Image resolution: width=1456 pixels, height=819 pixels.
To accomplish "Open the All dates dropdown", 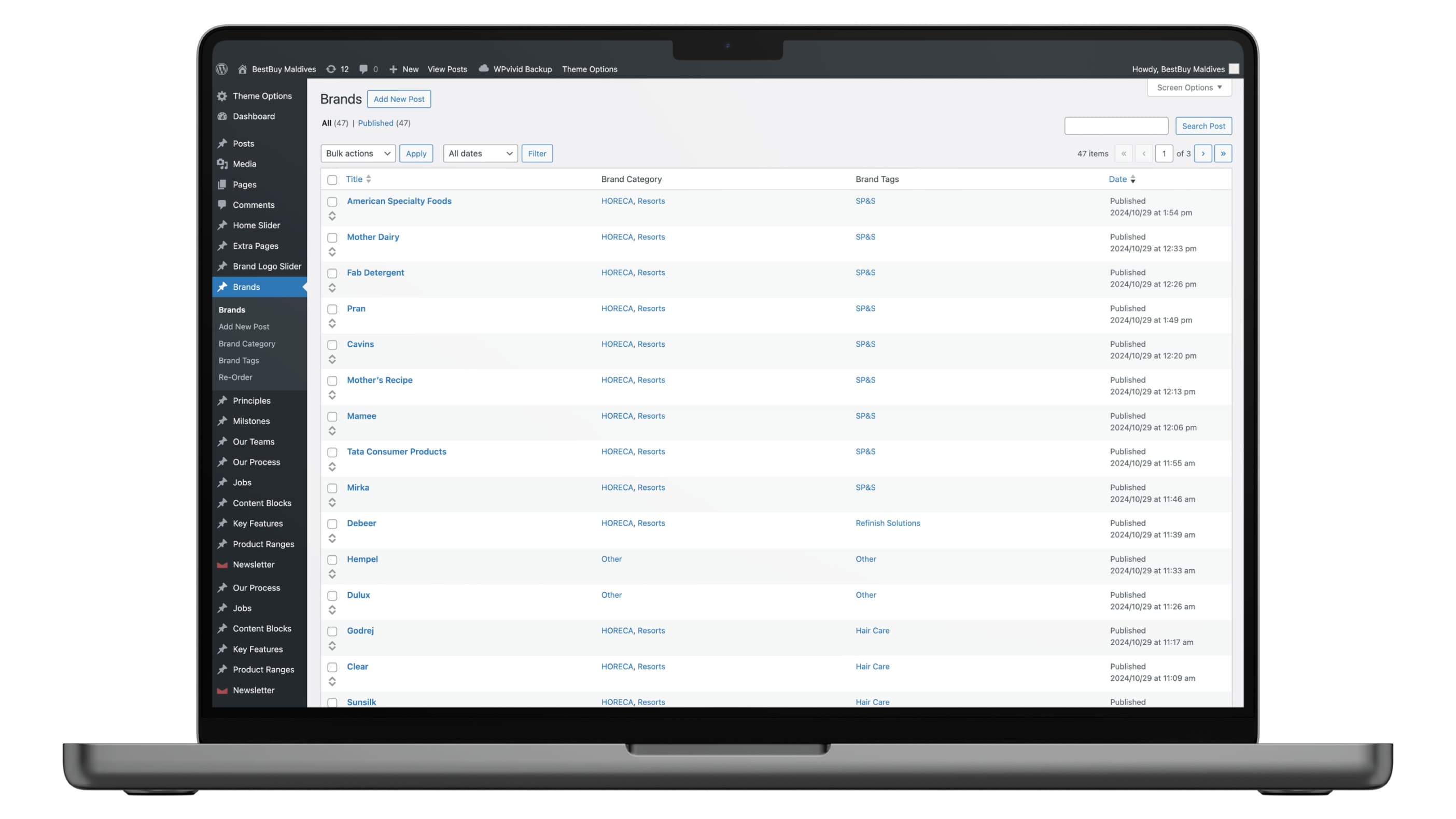I will [x=481, y=154].
